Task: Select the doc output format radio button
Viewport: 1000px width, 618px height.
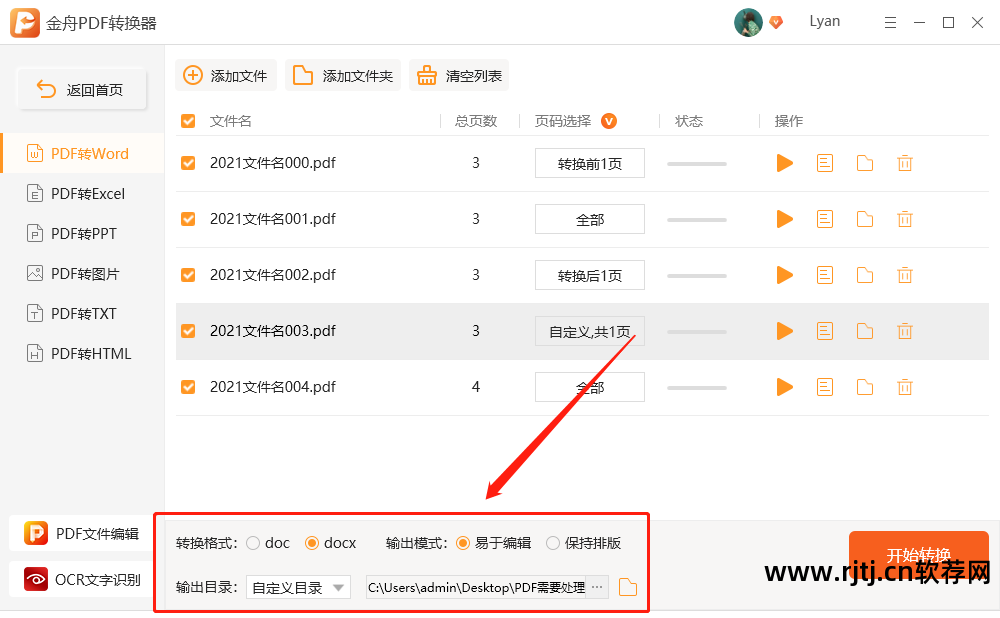Action: tap(254, 543)
